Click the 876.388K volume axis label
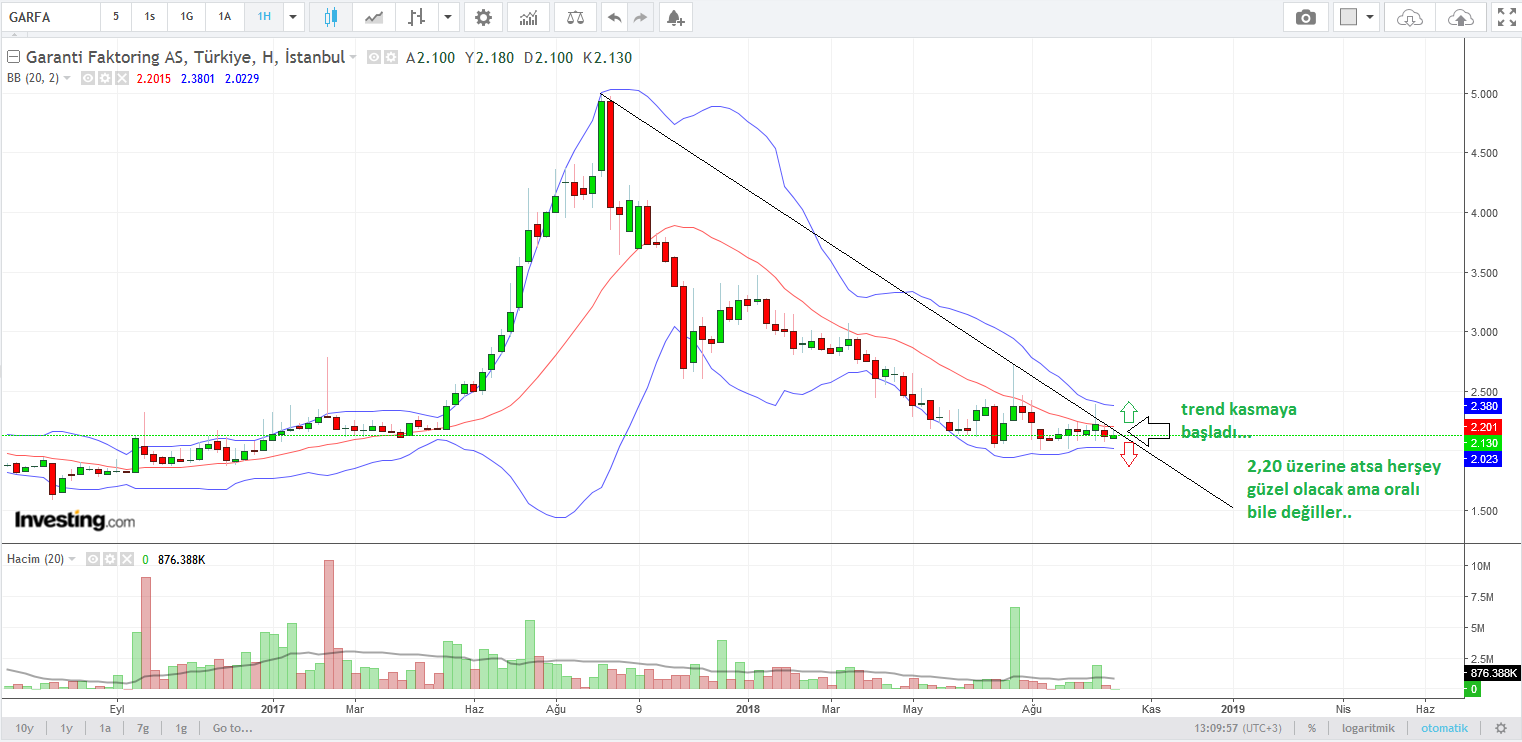The width and height of the screenshot is (1522, 742). pyautogui.click(x=1492, y=674)
